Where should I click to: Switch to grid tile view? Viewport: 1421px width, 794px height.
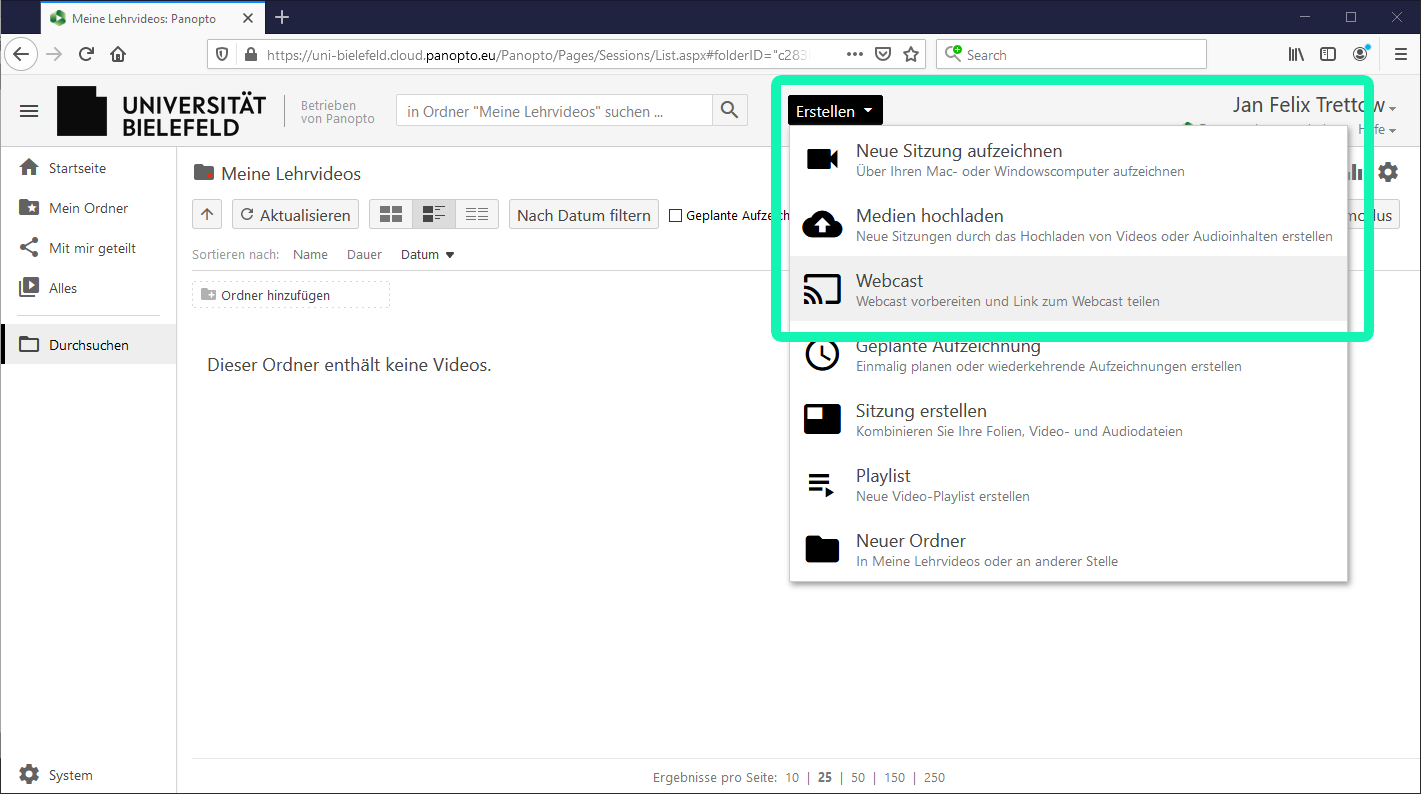coord(391,214)
